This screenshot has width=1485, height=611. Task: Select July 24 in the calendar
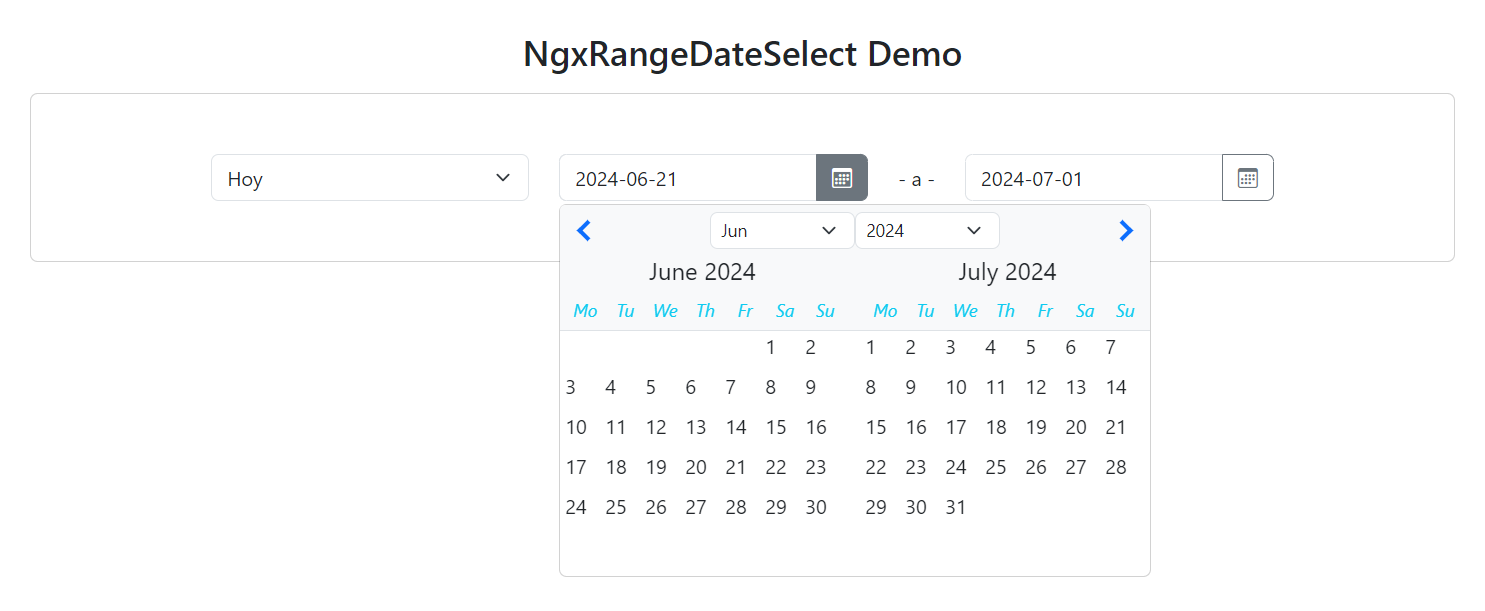(x=957, y=468)
